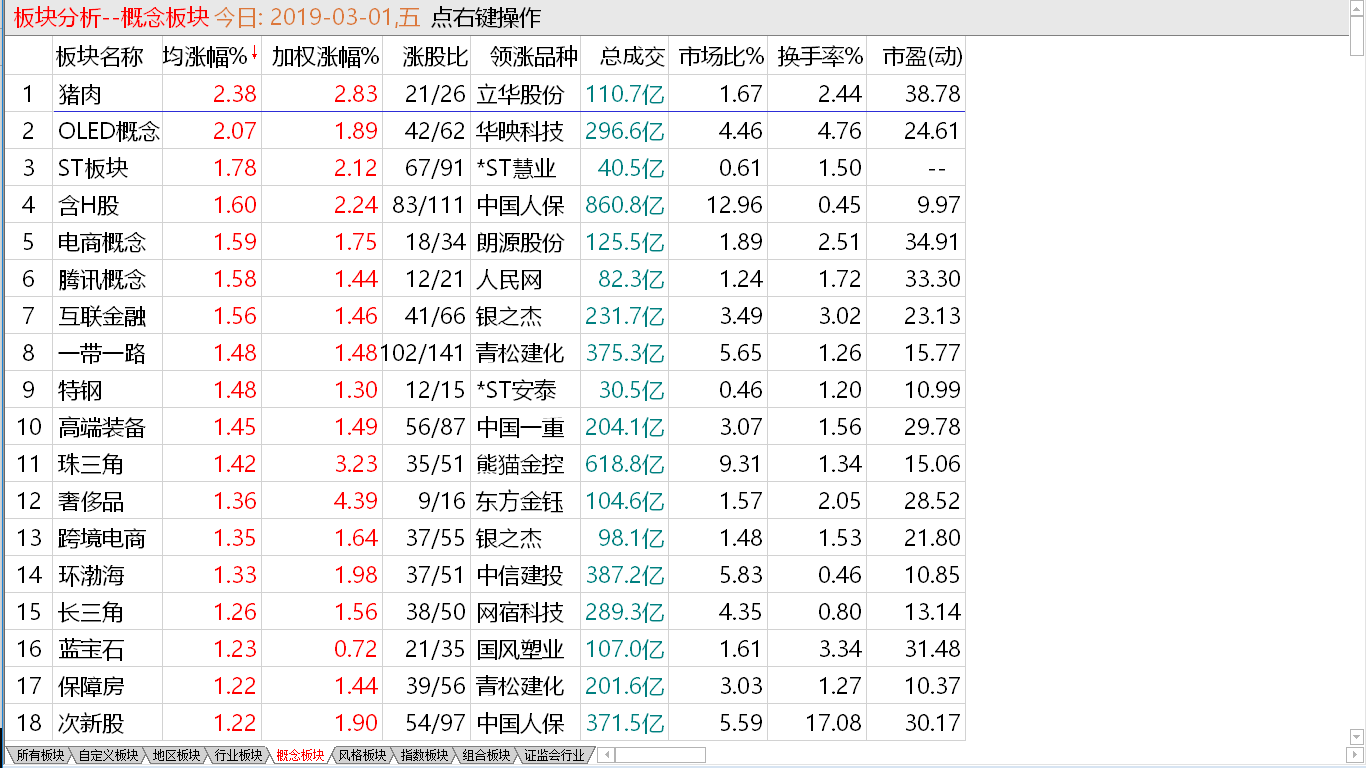Click leading stock *ST安泰
This screenshot has height=768, width=1366.
(x=516, y=390)
